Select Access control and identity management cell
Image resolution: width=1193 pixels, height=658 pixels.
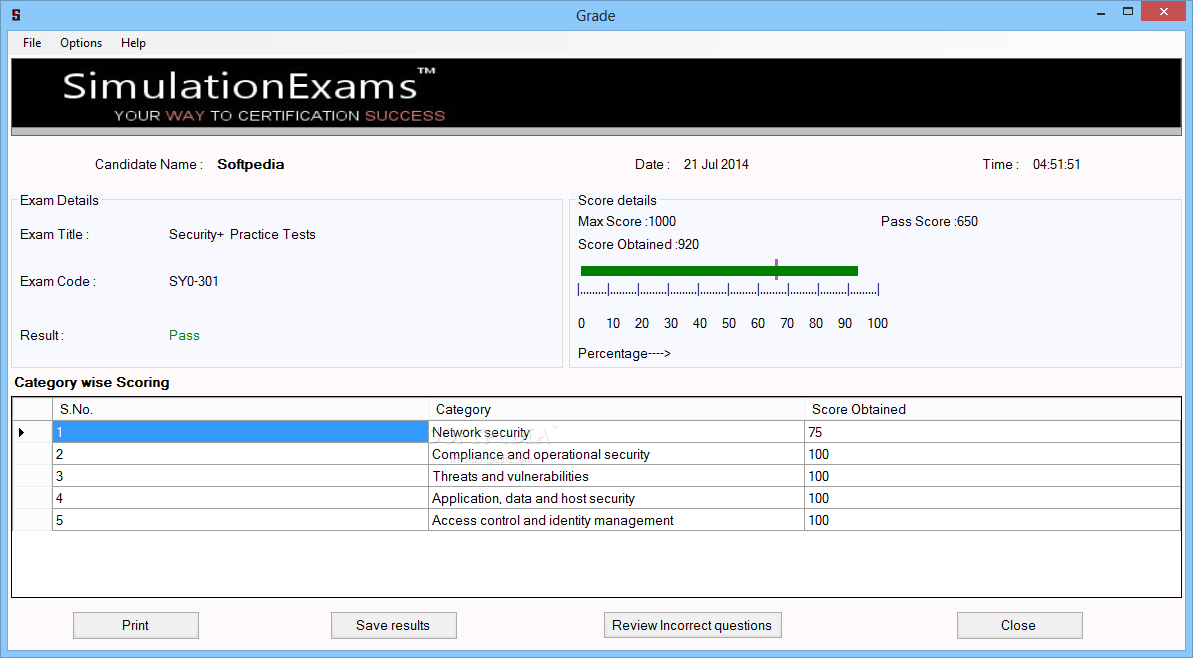(x=616, y=520)
